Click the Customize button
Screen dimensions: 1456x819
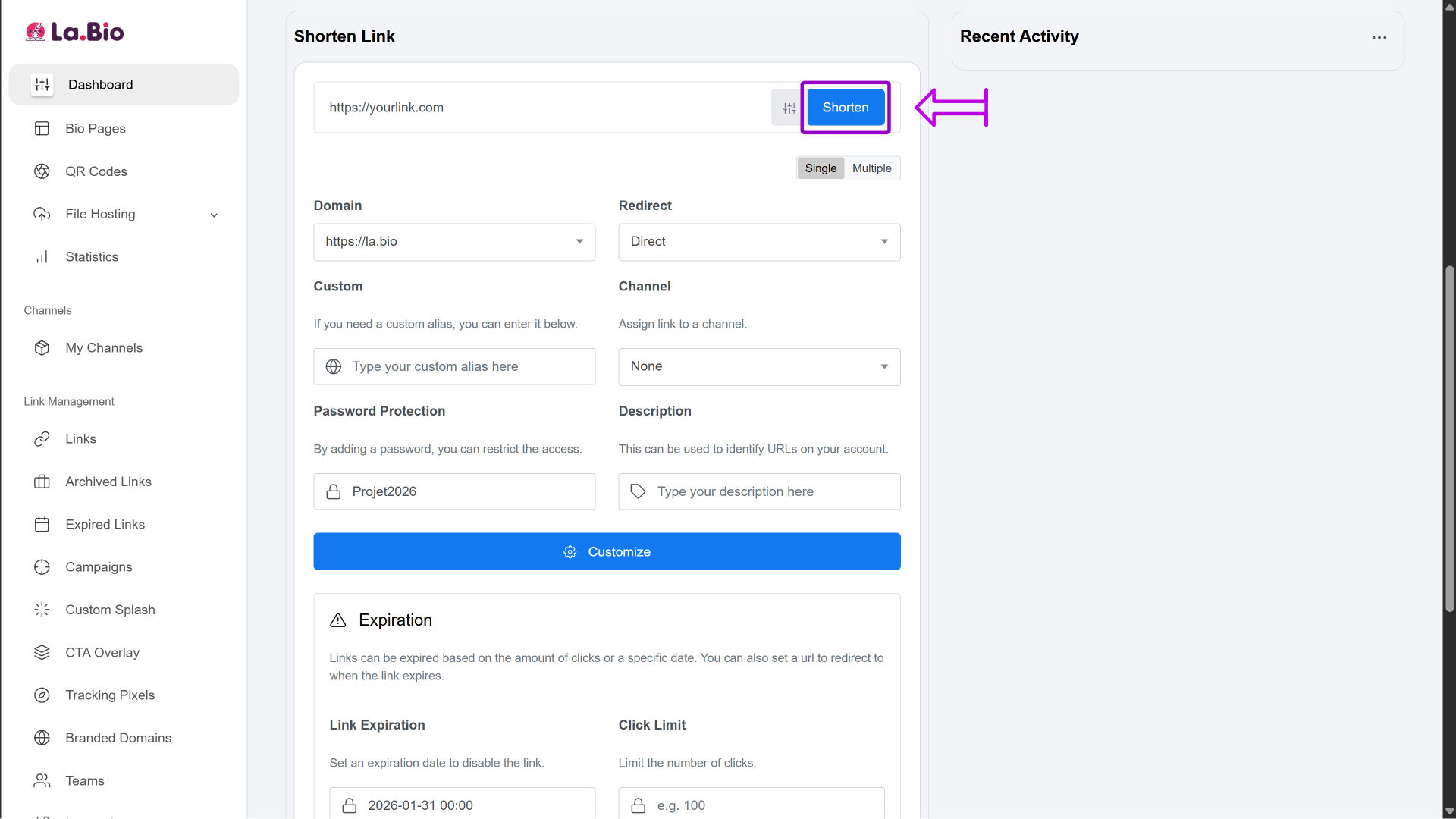click(x=606, y=551)
